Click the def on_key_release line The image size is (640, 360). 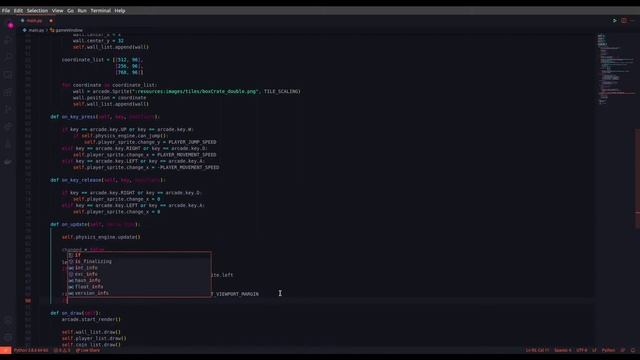107,180
